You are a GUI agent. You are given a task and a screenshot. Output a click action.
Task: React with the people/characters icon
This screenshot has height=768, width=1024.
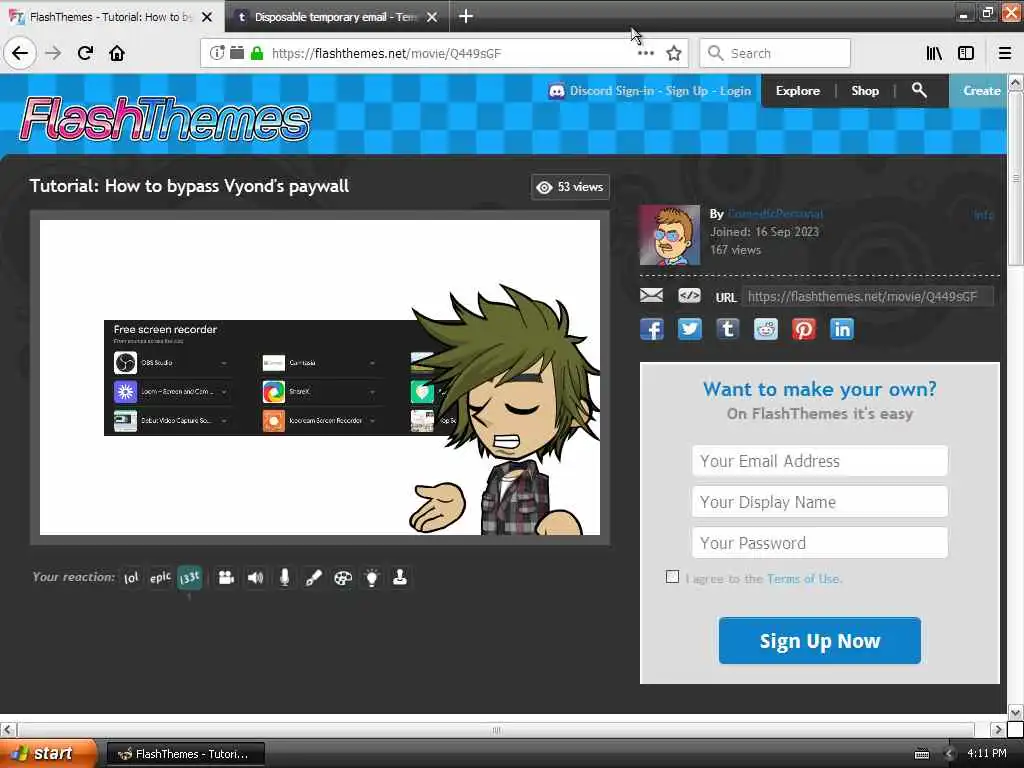pos(226,577)
